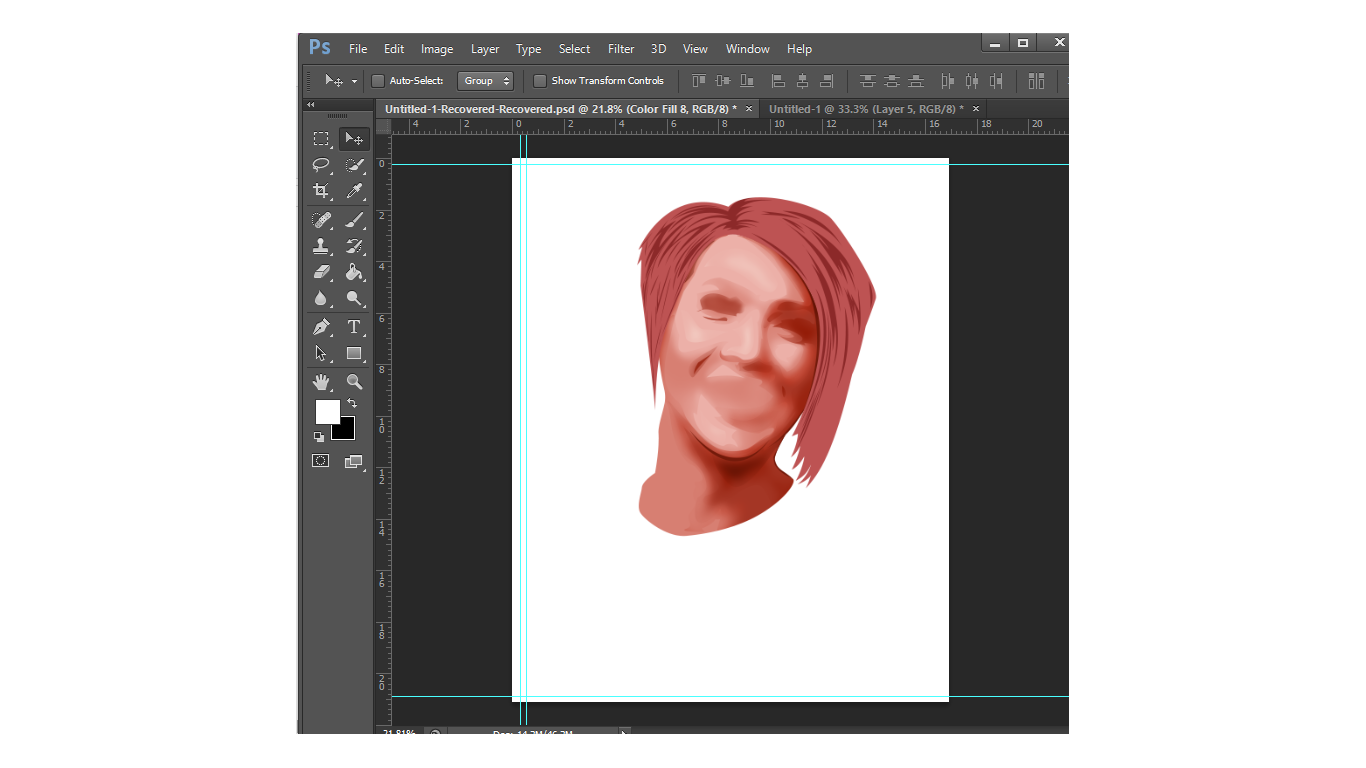1366x768 pixels.
Task: Open the Filter menu
Action: [x=621, y=49]
